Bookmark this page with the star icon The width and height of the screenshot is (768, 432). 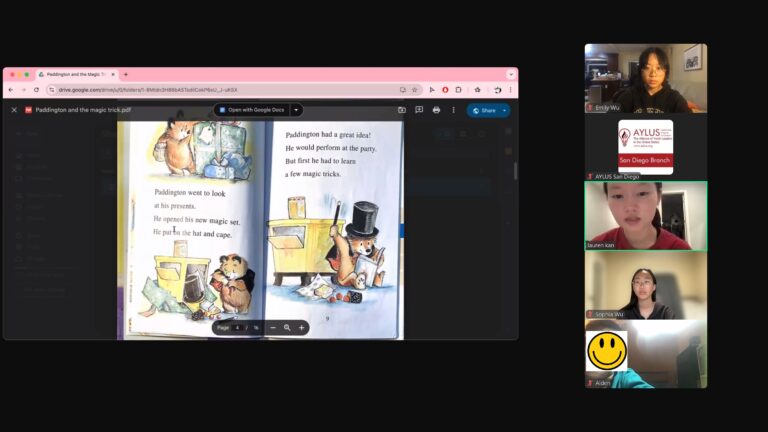click(414, 90)
